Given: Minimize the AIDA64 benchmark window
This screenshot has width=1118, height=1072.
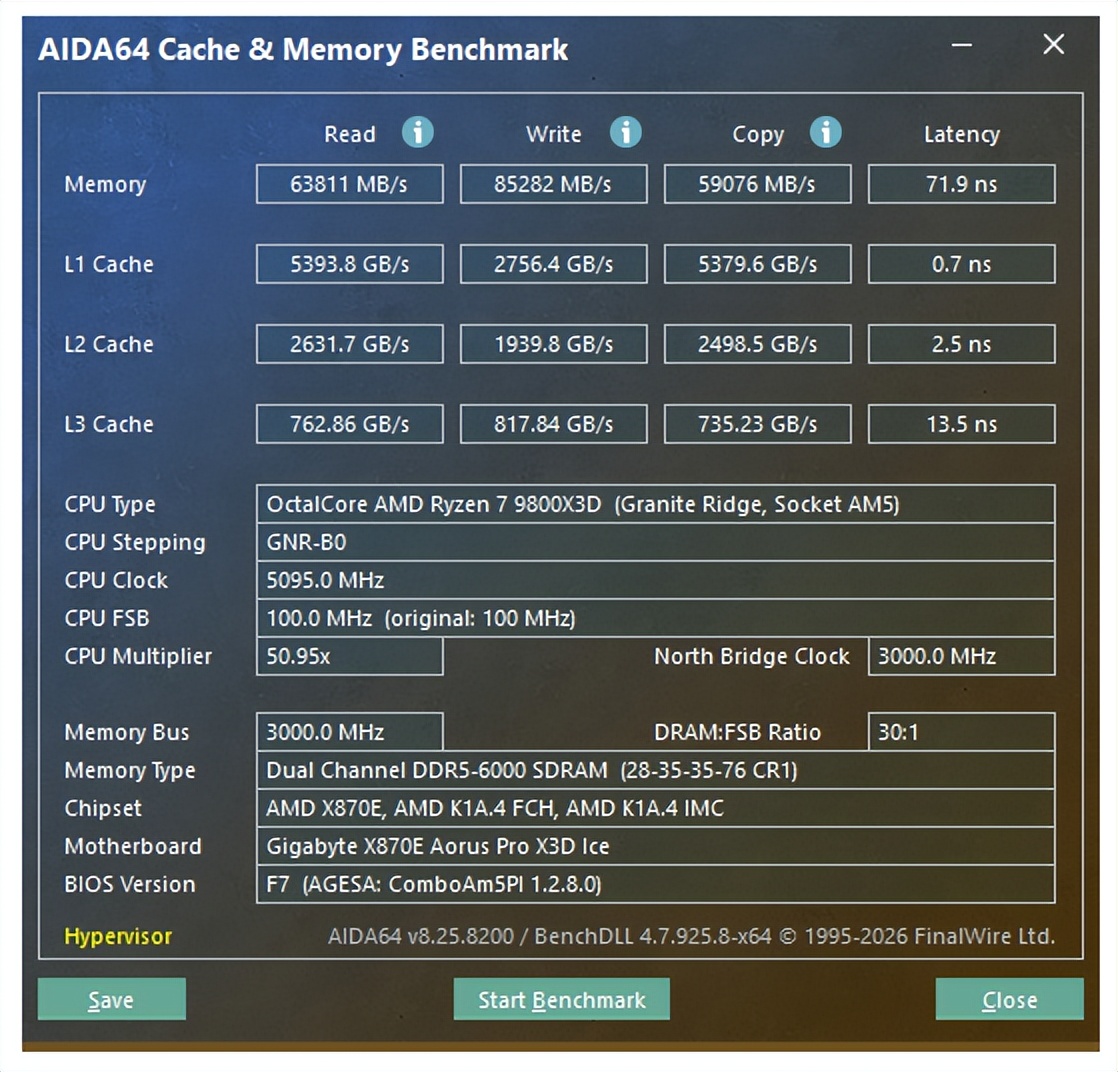Looking at the screenshot, I should click(x=962, y=45).
